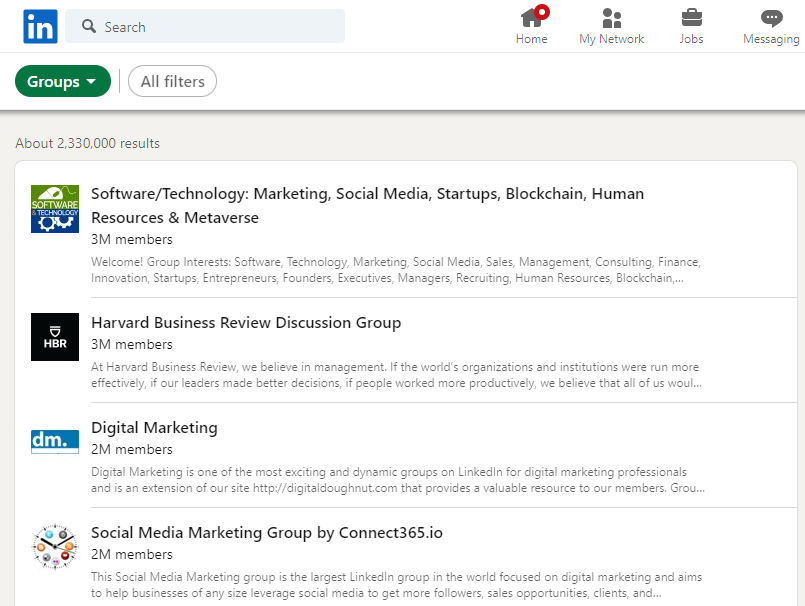Select the Connect365.io group logo

pos(54,546)
